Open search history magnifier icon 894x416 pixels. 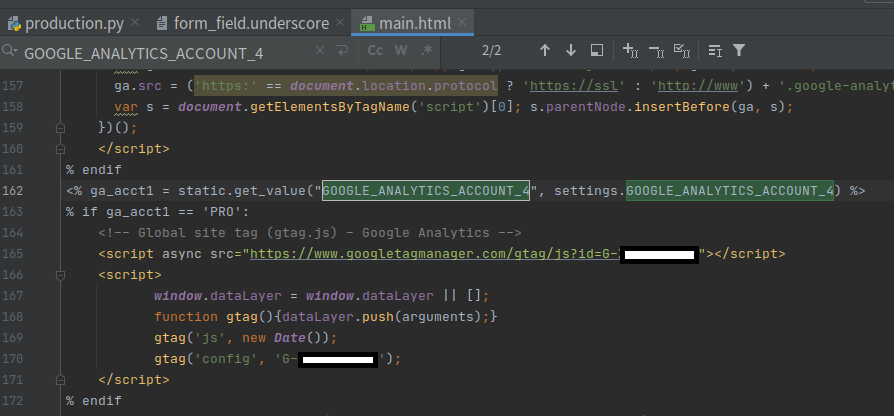(9, 51)
